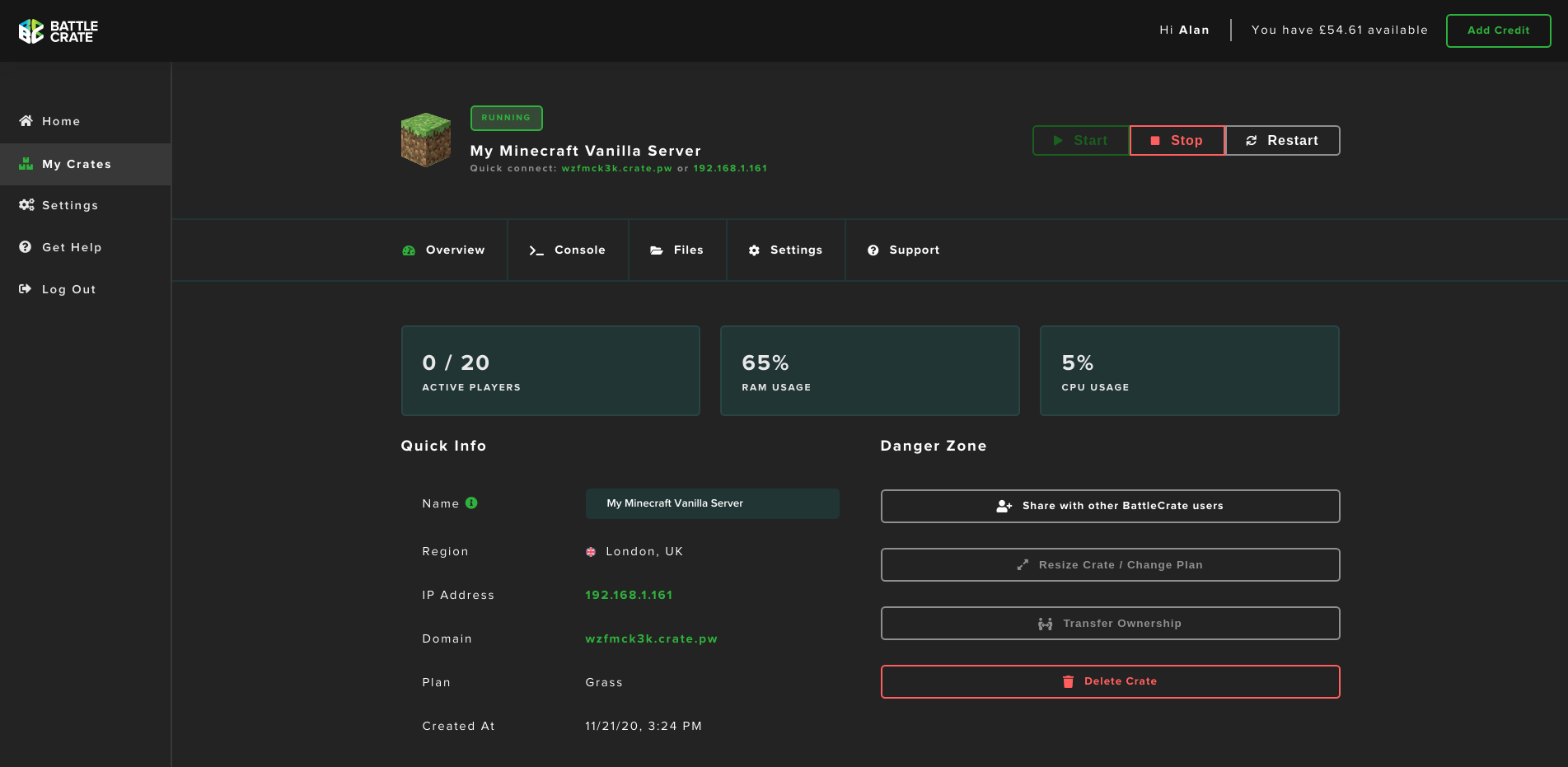This screenshot has height=767, width=1568.
Task: Open Settings from the left sidebar
Action: point(86,205)
